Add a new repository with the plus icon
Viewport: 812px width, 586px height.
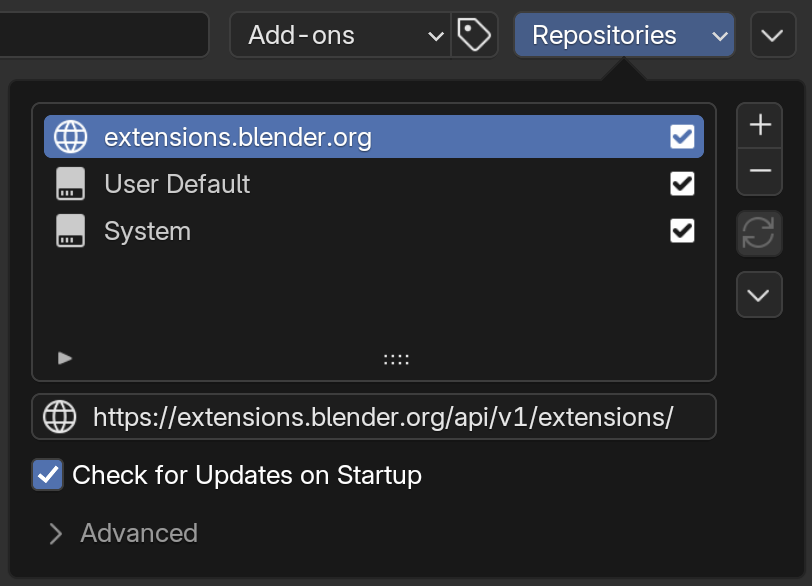pos(759,124)
